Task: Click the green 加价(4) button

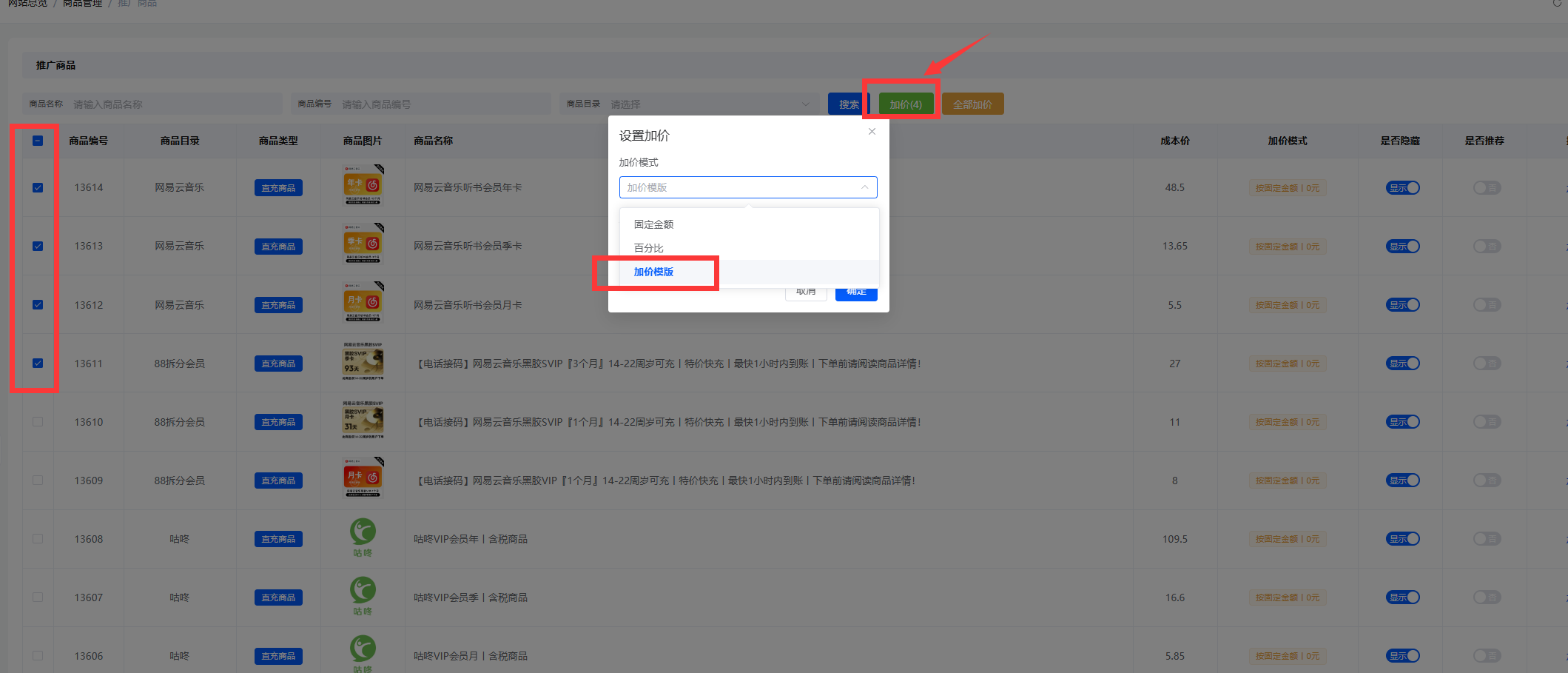Action: [x=905, y=104]
